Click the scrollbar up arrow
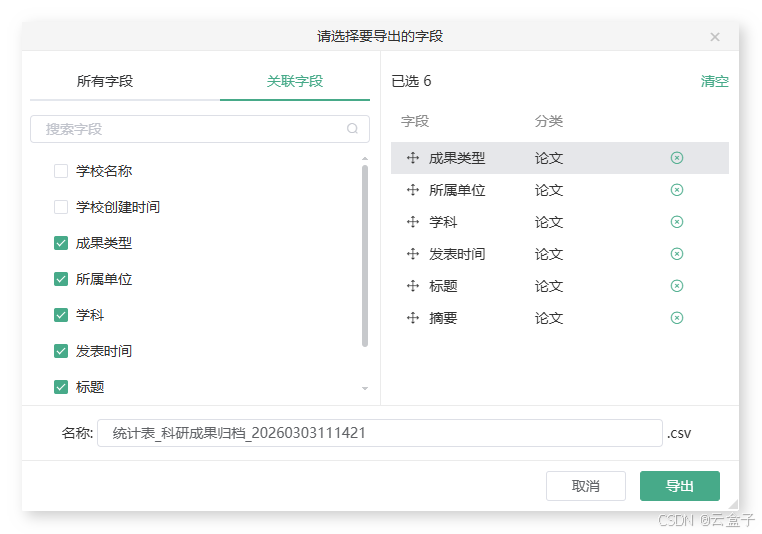This screenshot has height=534, width=762. point(365,159)
